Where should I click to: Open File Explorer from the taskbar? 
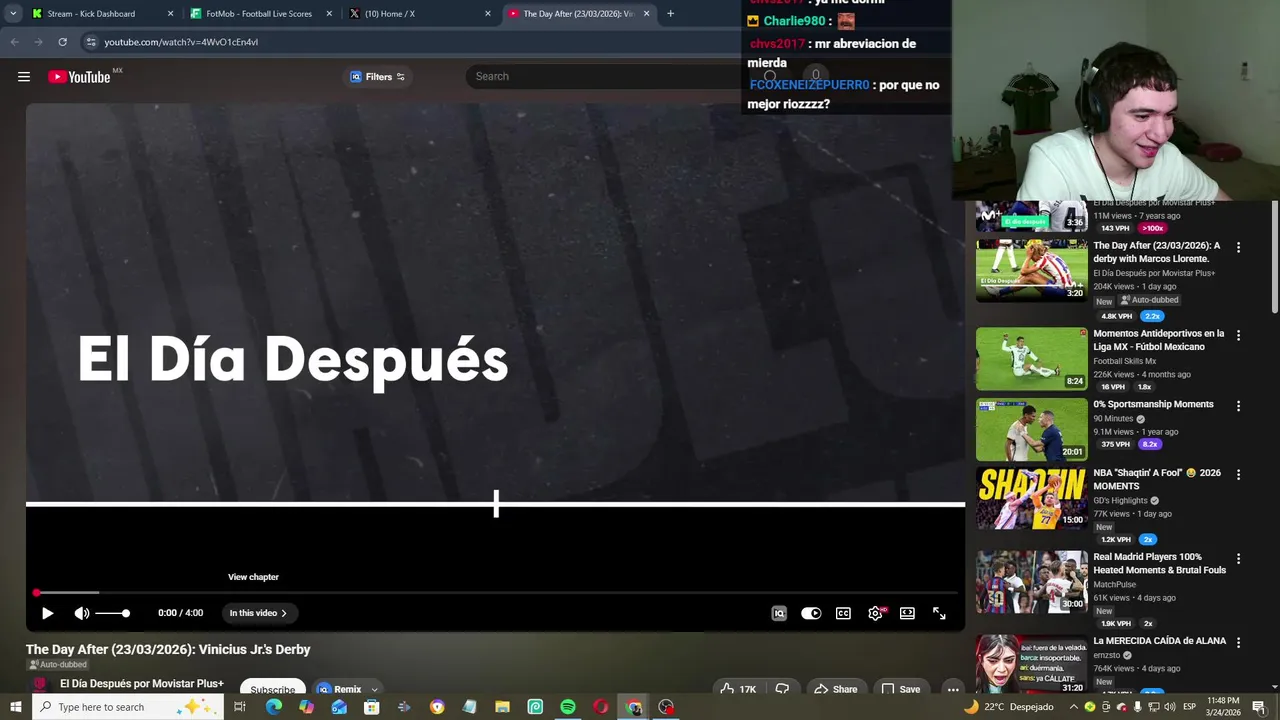point(502,707)
